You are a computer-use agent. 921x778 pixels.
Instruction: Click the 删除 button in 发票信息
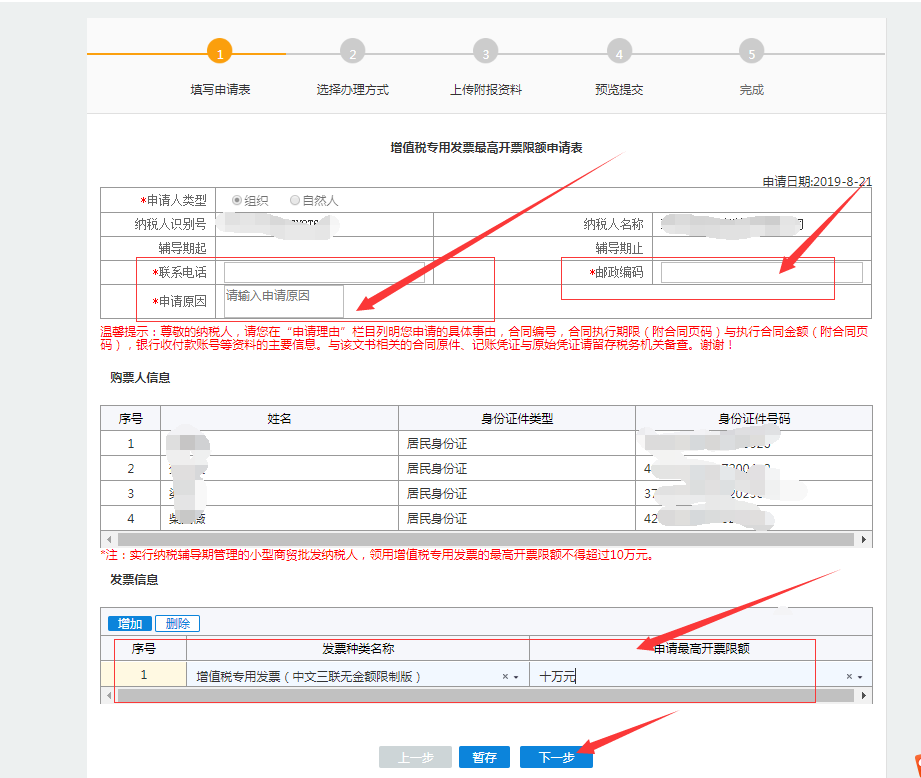[177, 623]
